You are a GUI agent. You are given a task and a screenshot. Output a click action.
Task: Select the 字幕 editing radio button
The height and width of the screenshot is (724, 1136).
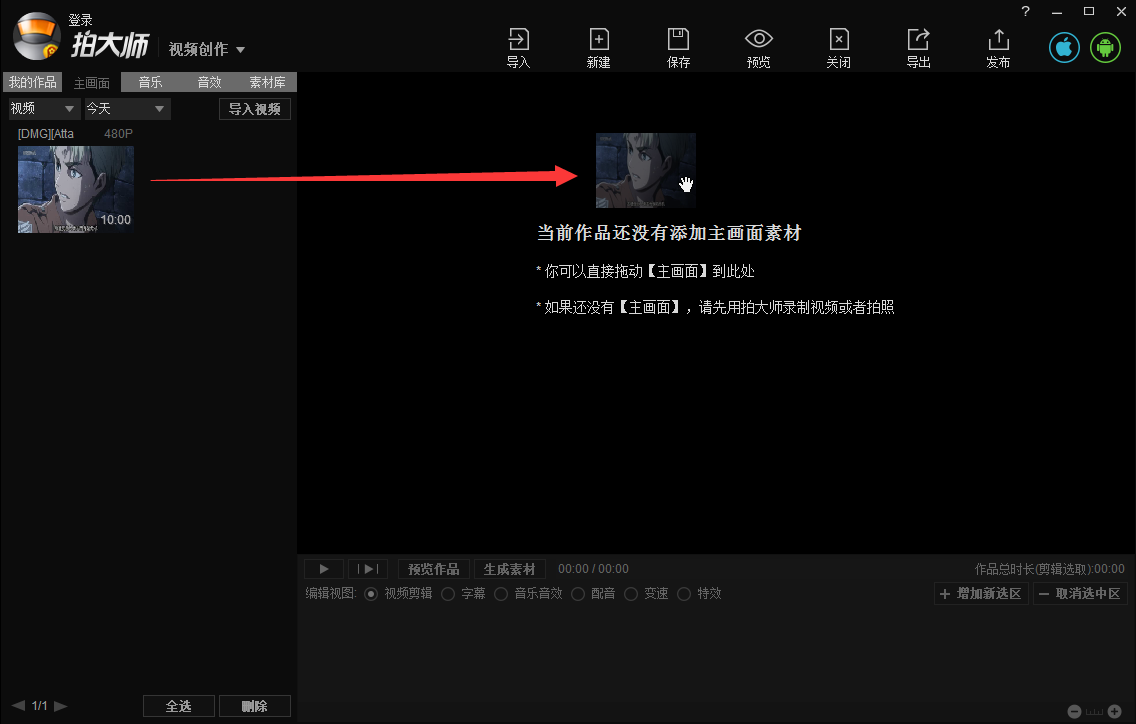tap(447, 593)
